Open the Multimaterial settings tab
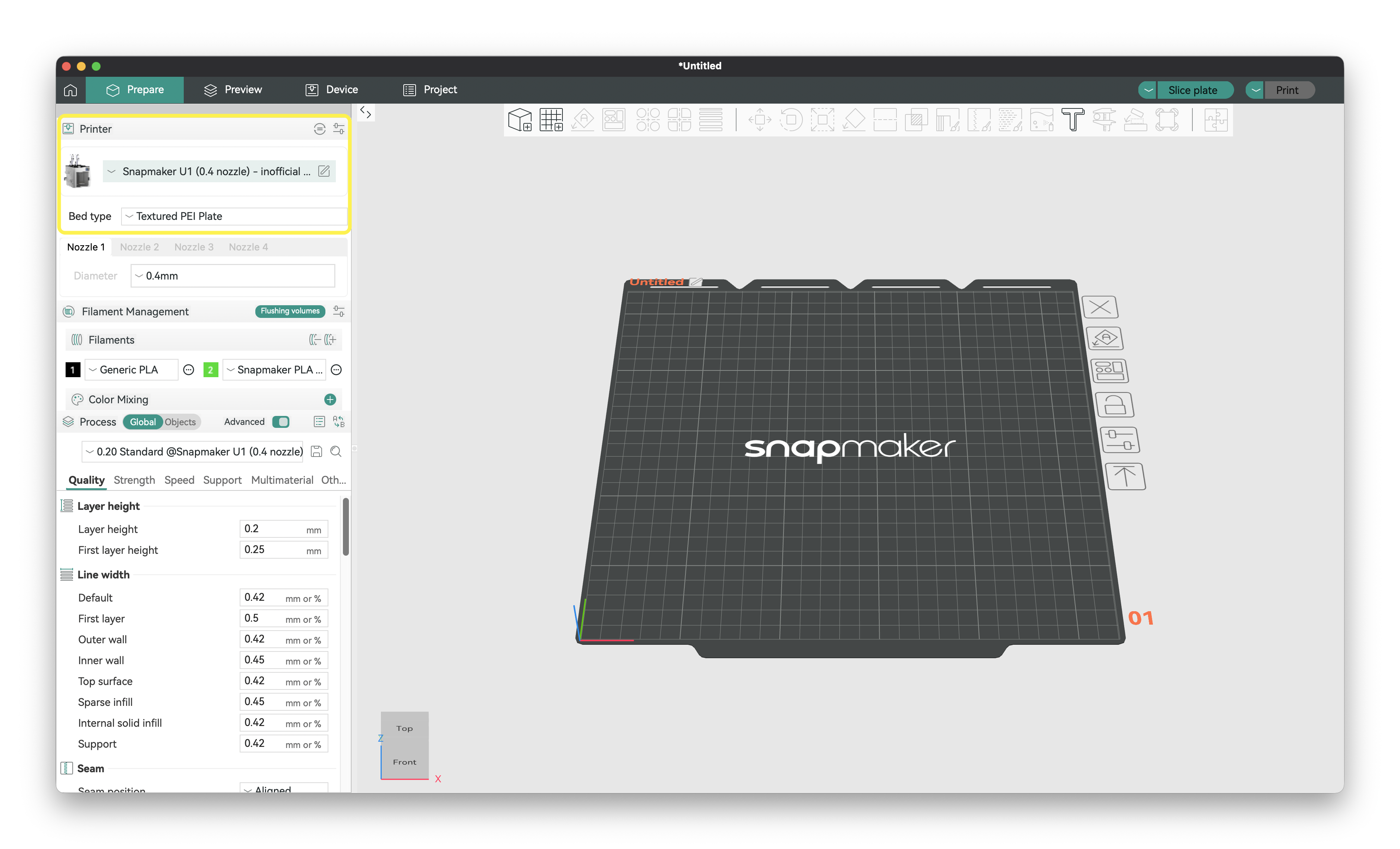 pyautogui.click(x=282, y=480)
